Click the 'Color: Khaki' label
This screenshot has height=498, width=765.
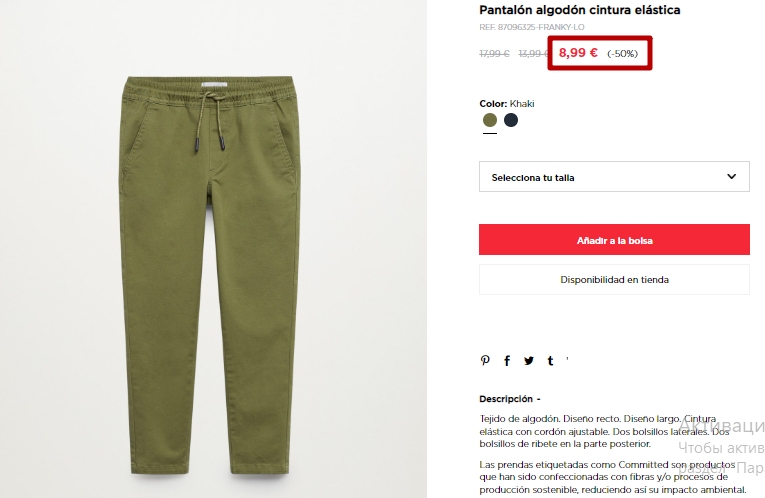click(507, 103)
